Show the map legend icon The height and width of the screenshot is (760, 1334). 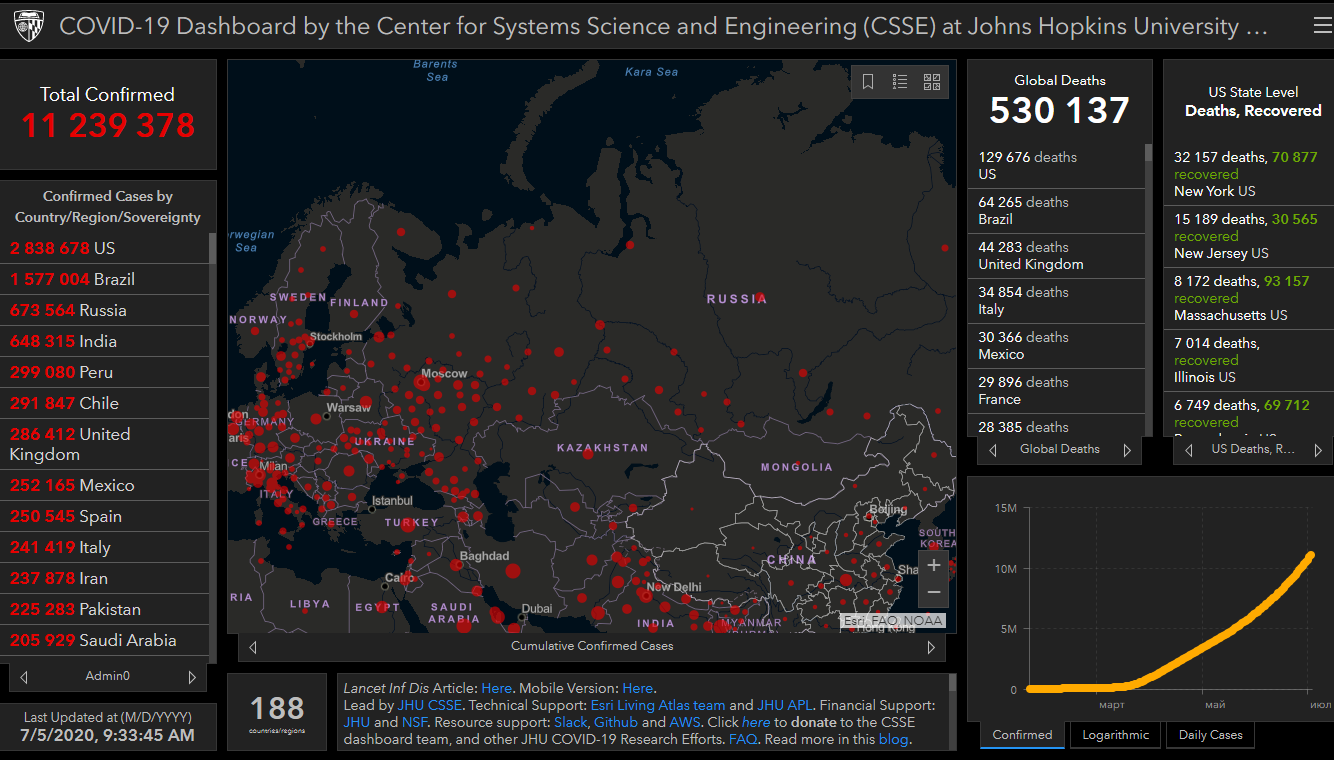[x=900, y=82]
